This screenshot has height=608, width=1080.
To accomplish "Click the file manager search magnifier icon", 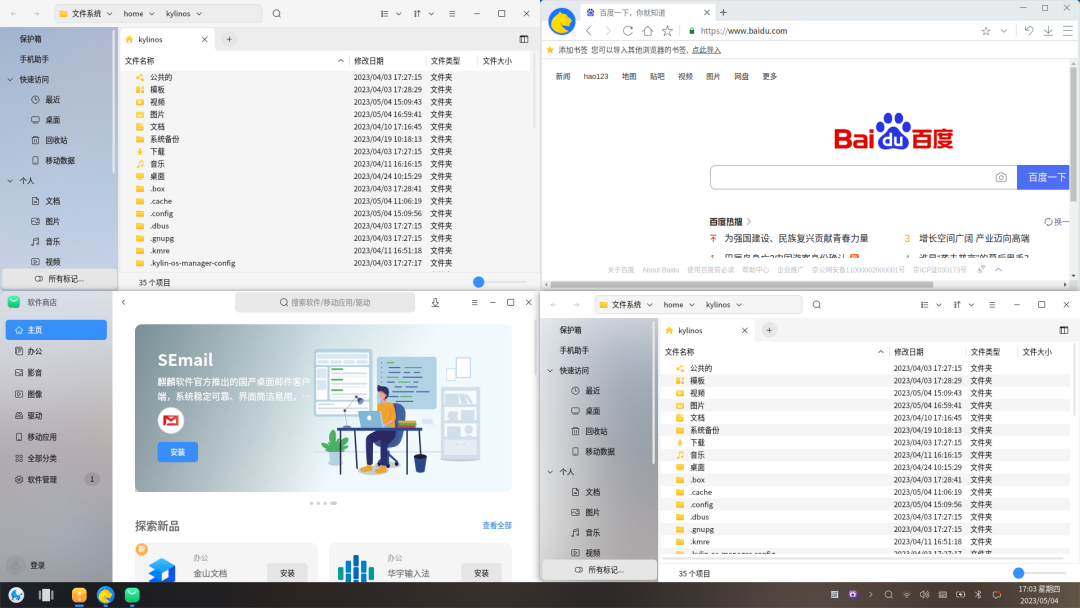I will click(277, 14).
